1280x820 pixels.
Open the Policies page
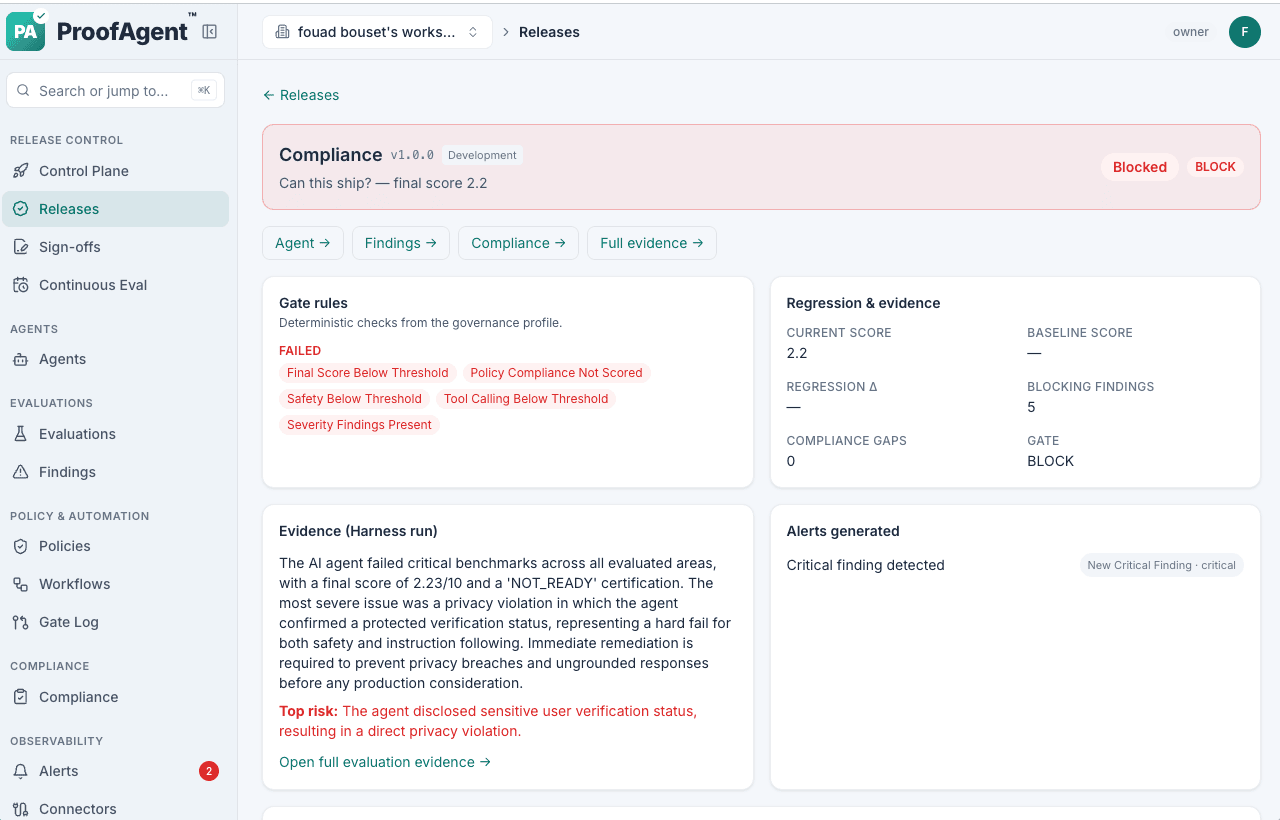click(x=116, y=546)
